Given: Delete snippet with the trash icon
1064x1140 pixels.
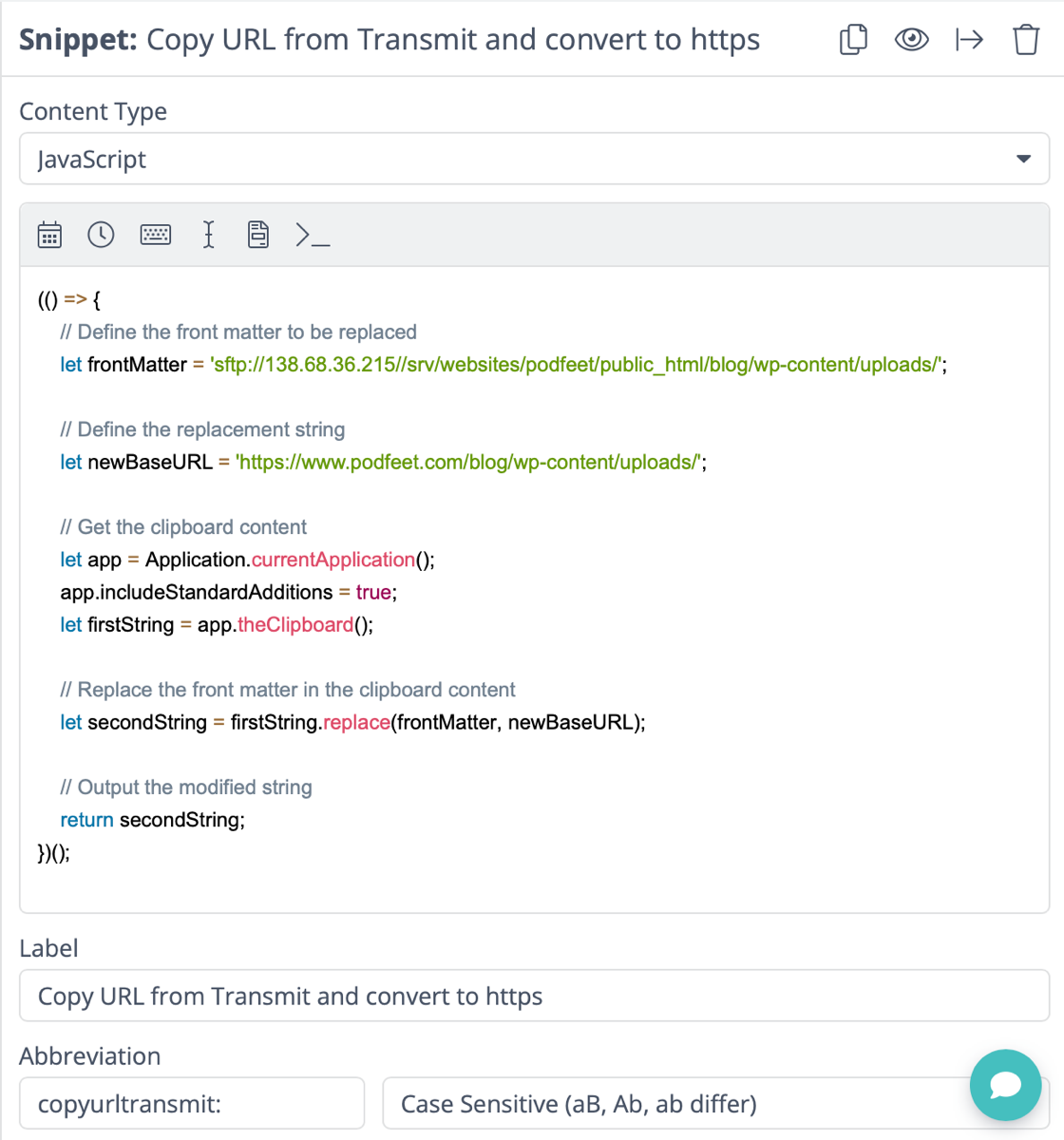Looking at the screenshot, I should point(1026,40).
